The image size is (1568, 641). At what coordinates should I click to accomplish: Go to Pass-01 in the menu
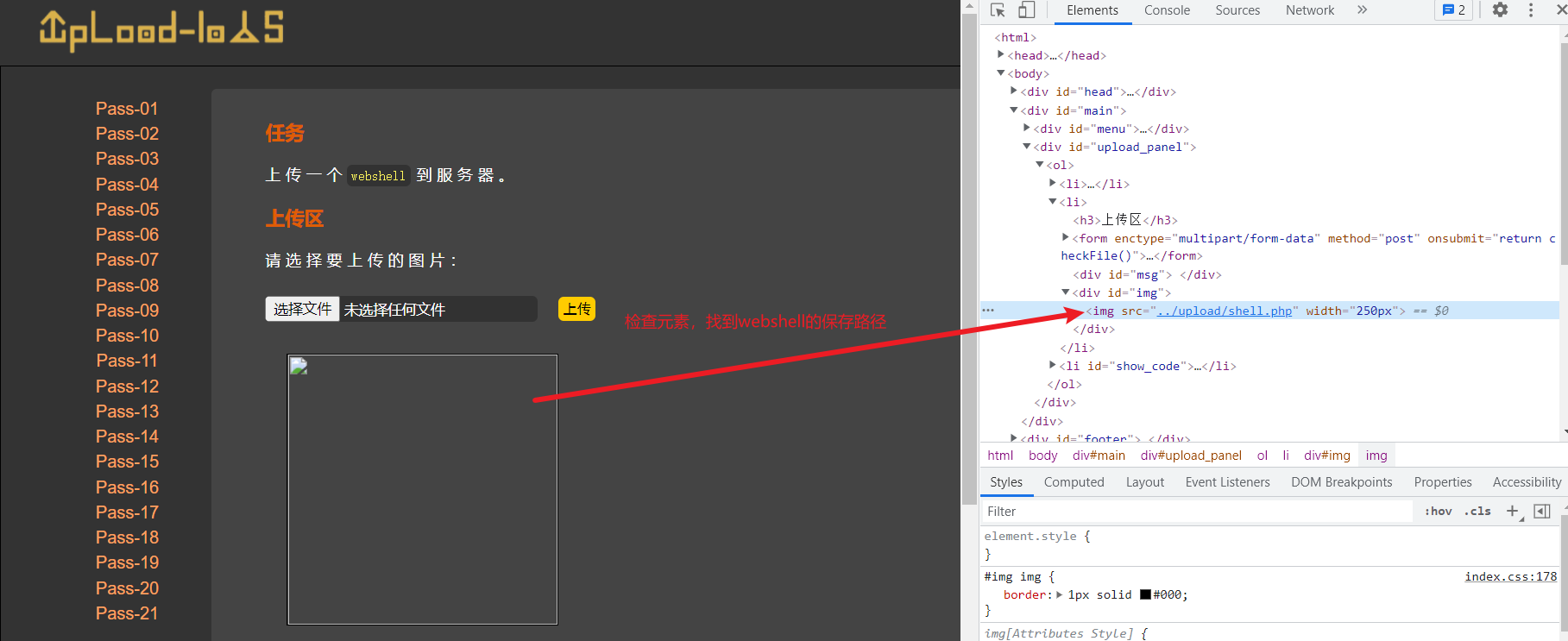[127, 109]
